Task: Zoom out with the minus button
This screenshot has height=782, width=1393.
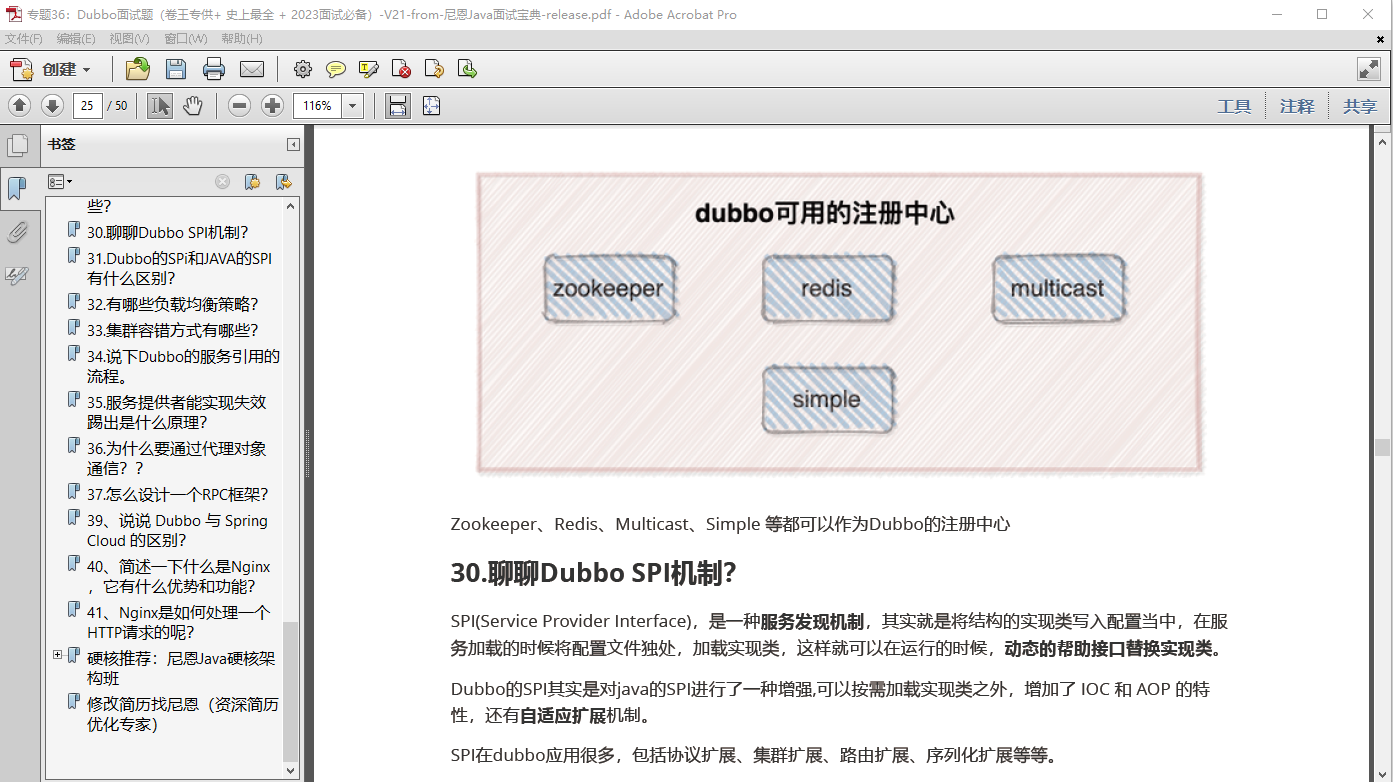Action: click(239, 105)
